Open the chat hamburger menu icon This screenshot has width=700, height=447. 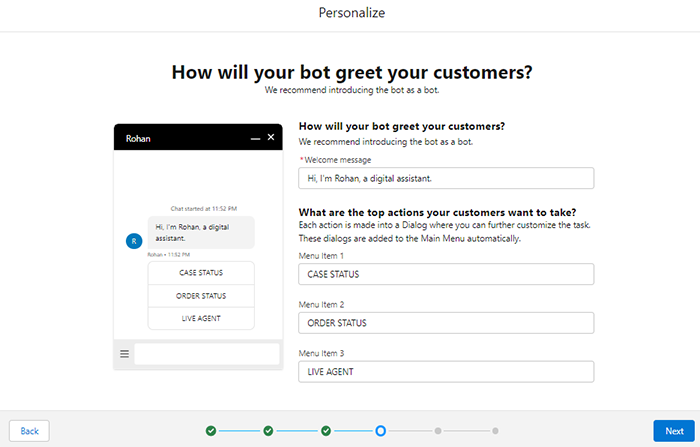125,354
